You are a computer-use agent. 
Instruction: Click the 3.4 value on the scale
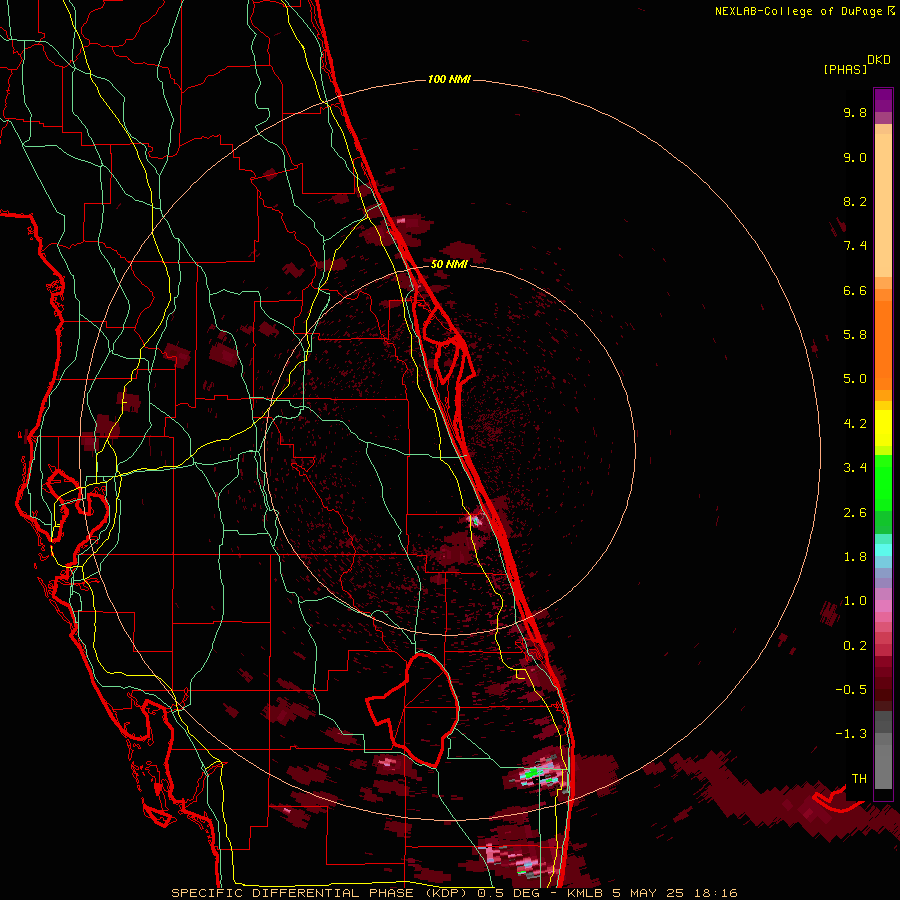[855, 468]
